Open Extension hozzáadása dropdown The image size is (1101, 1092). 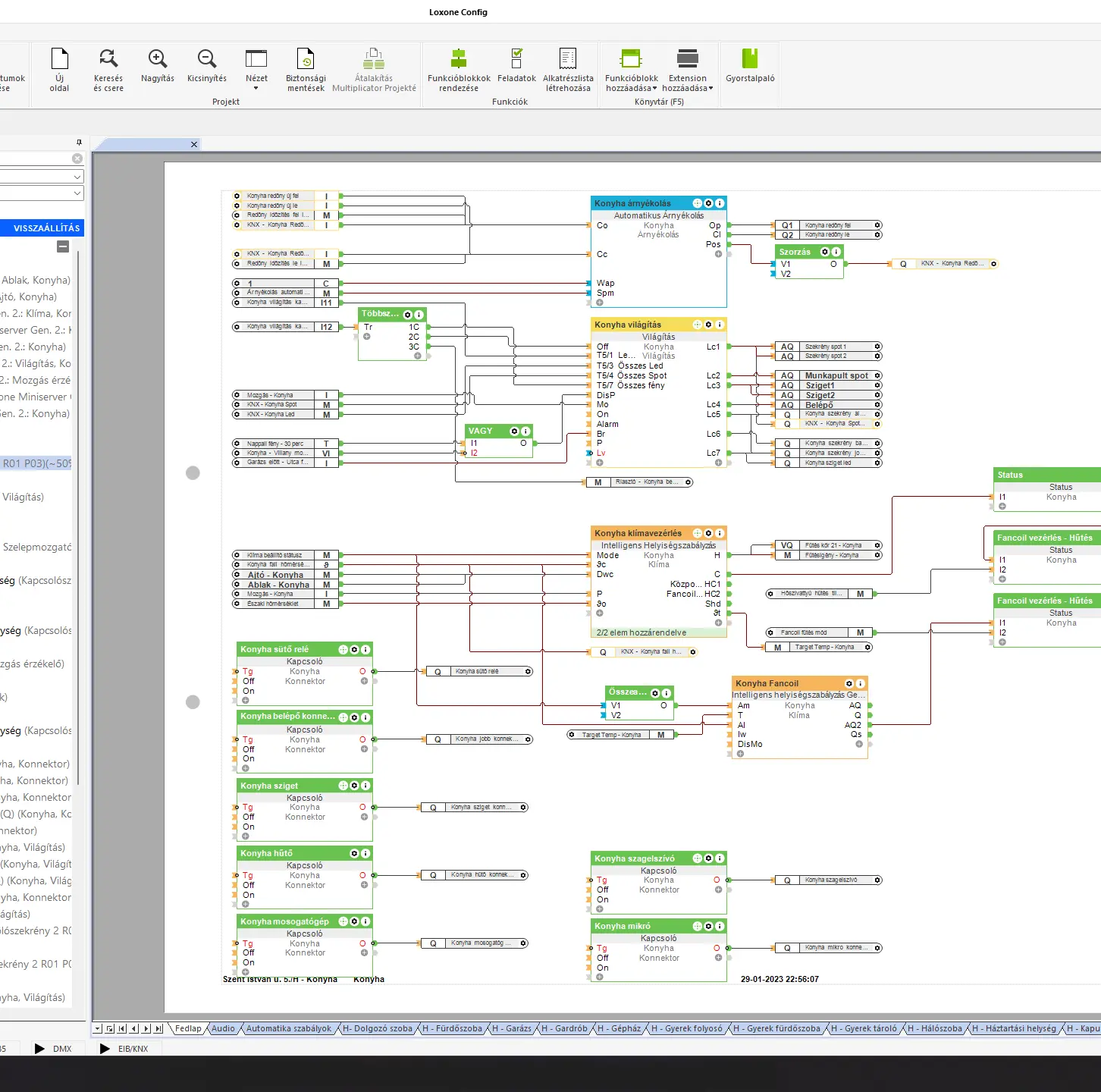click(688, 69)
